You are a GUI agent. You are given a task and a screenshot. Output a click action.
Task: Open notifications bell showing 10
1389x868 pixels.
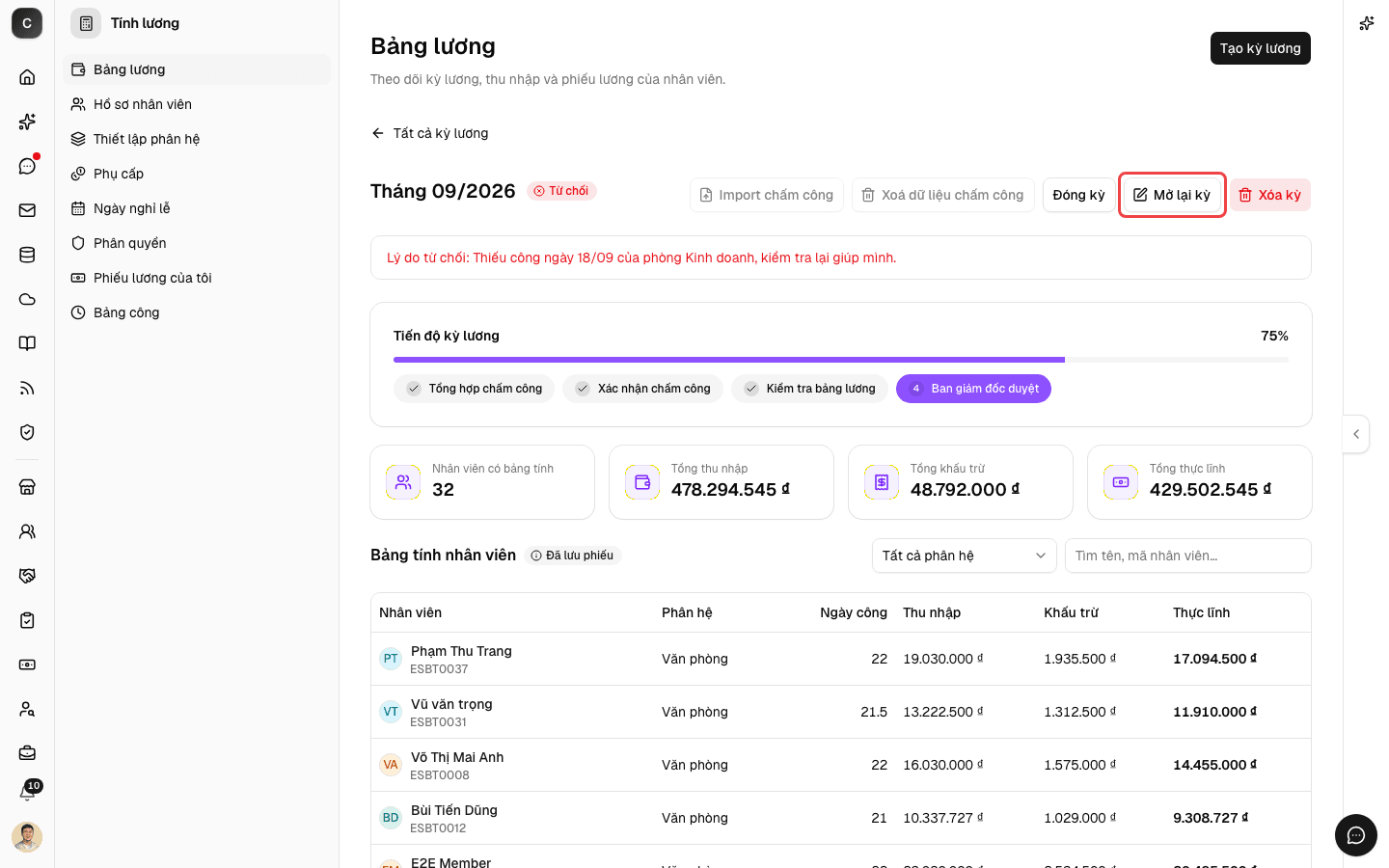27,792
